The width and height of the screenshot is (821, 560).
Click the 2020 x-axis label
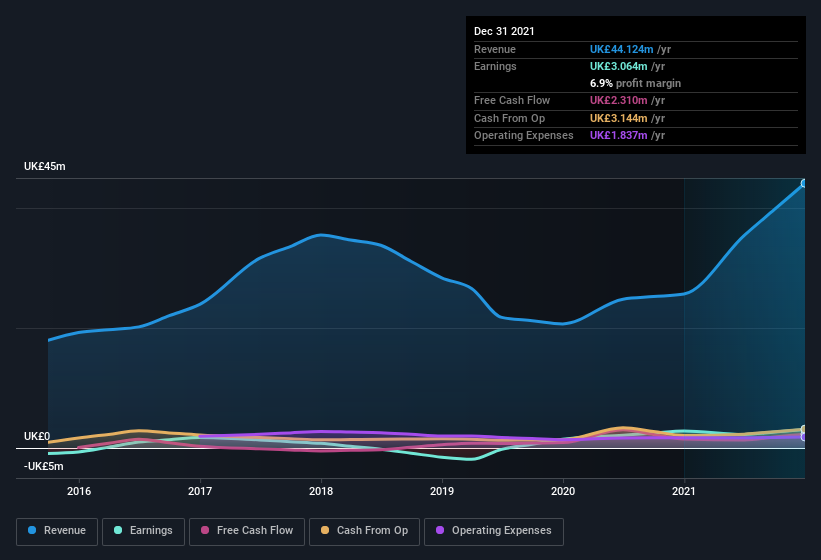click(563, 491)
